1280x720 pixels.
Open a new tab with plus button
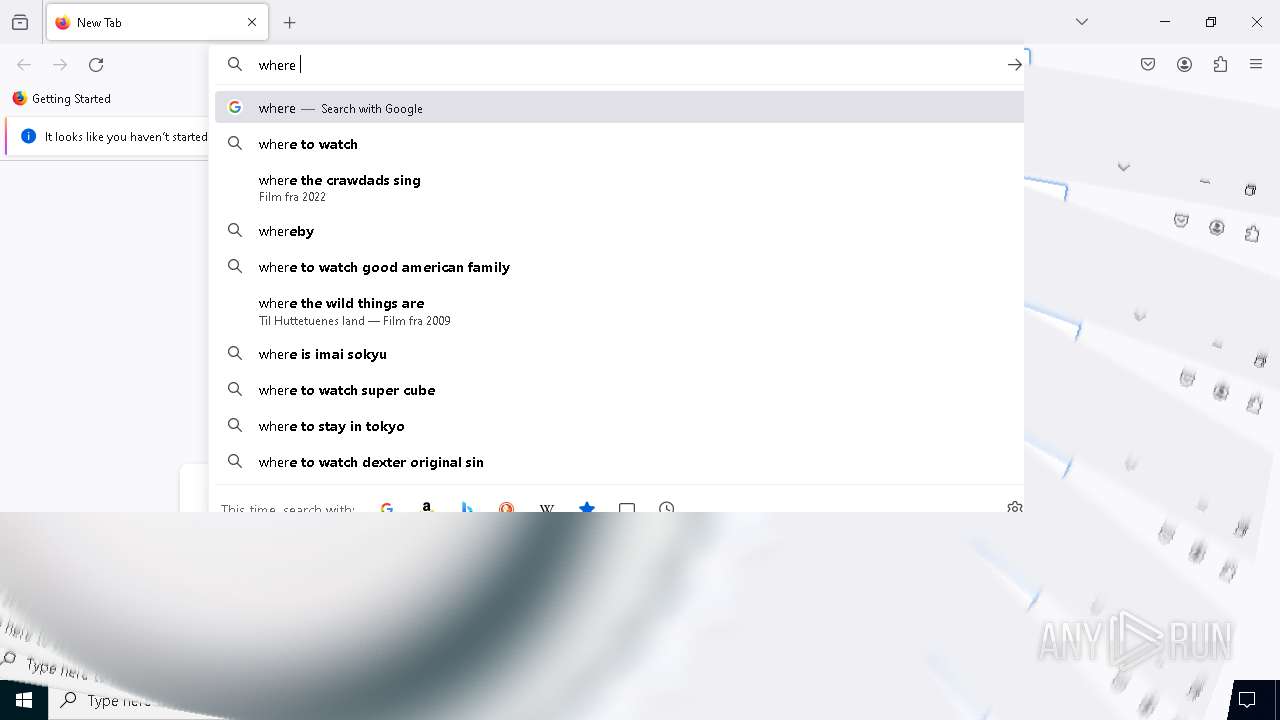[x=290, y=22]
